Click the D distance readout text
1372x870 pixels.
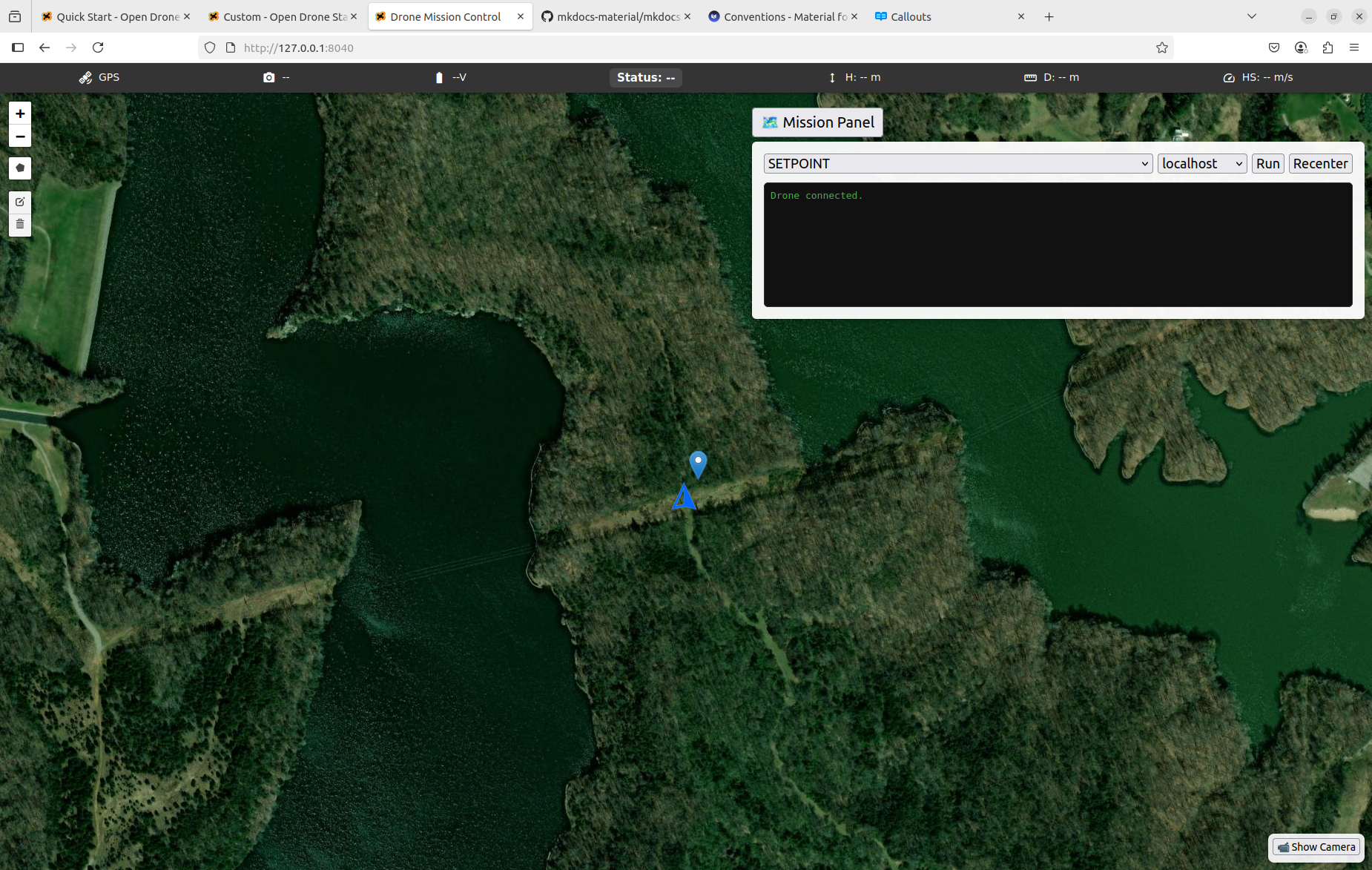tap(1061, 77)
